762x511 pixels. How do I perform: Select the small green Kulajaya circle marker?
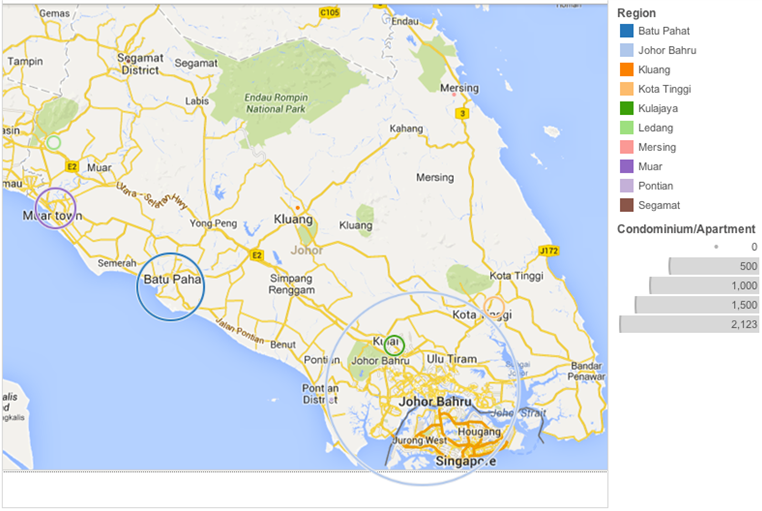(394, 345)
